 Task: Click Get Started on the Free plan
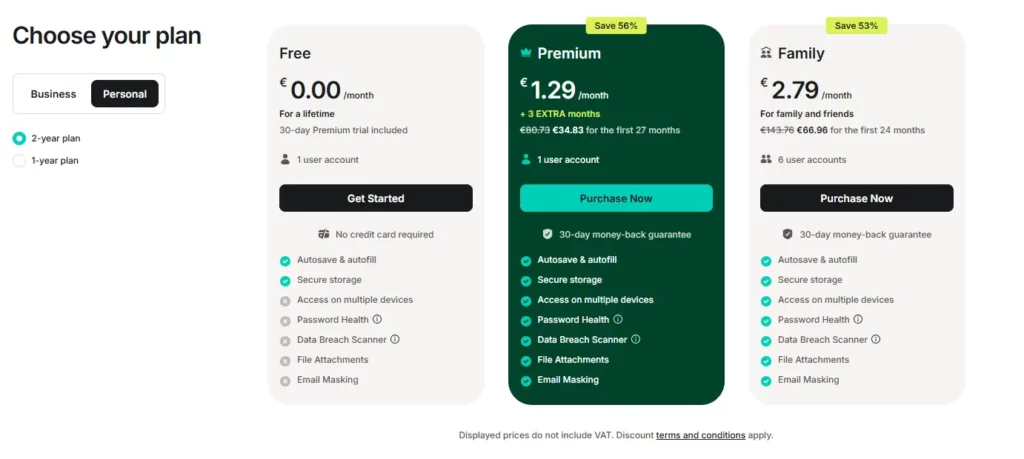coord(376,198)
